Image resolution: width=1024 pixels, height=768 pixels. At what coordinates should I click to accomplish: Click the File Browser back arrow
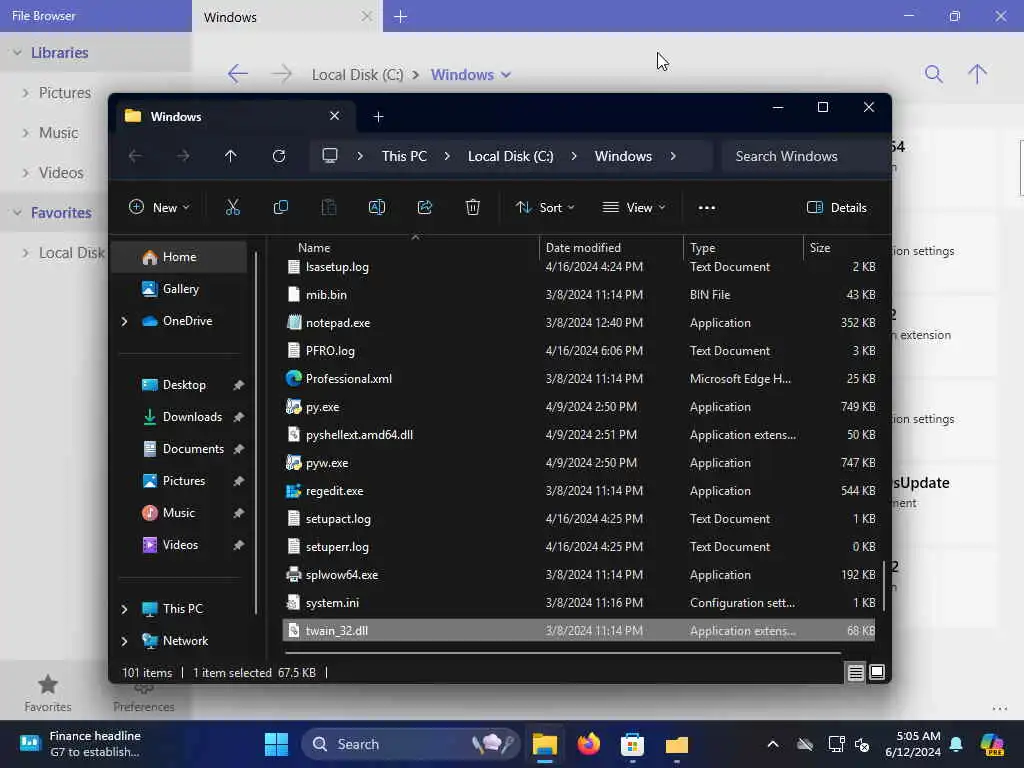pyautogui.click(x=238, y=74)
